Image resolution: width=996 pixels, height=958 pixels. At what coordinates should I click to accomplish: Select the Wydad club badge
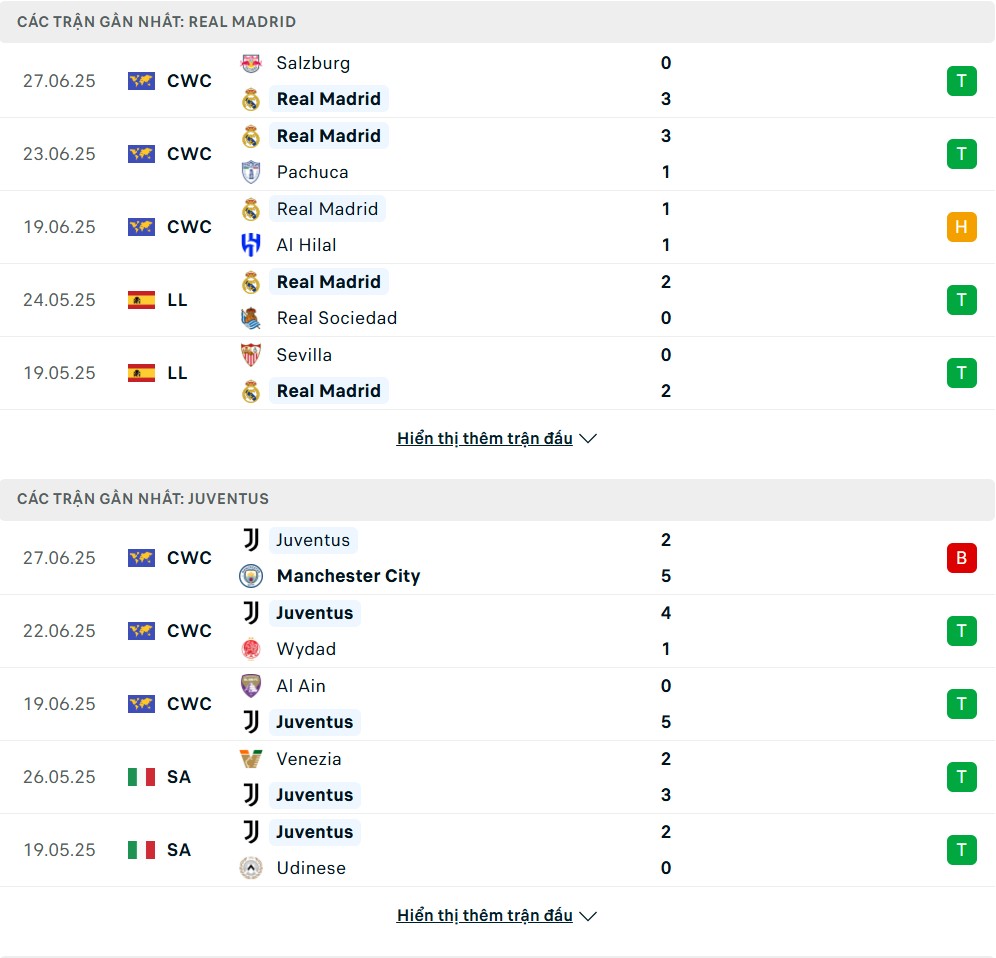pyautogui.click(x=251, y=649)
